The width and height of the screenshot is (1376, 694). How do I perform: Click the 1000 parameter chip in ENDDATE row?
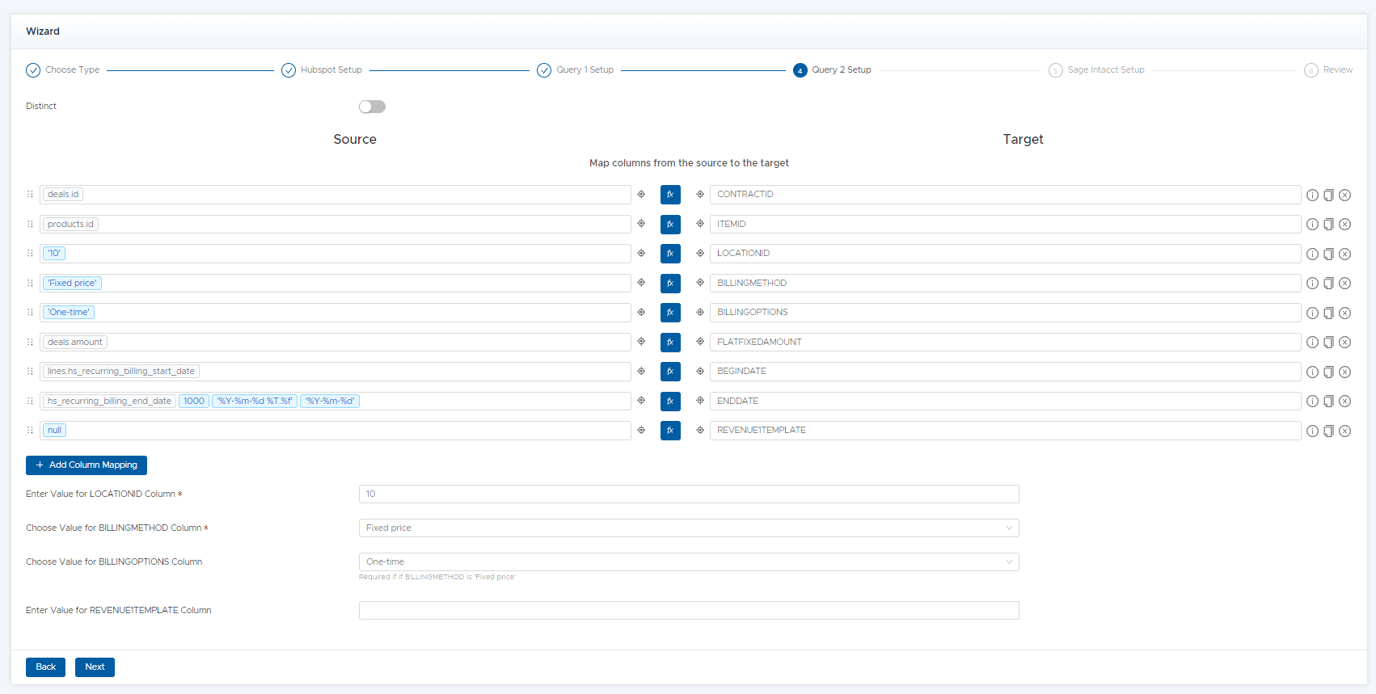click(194, 401)
